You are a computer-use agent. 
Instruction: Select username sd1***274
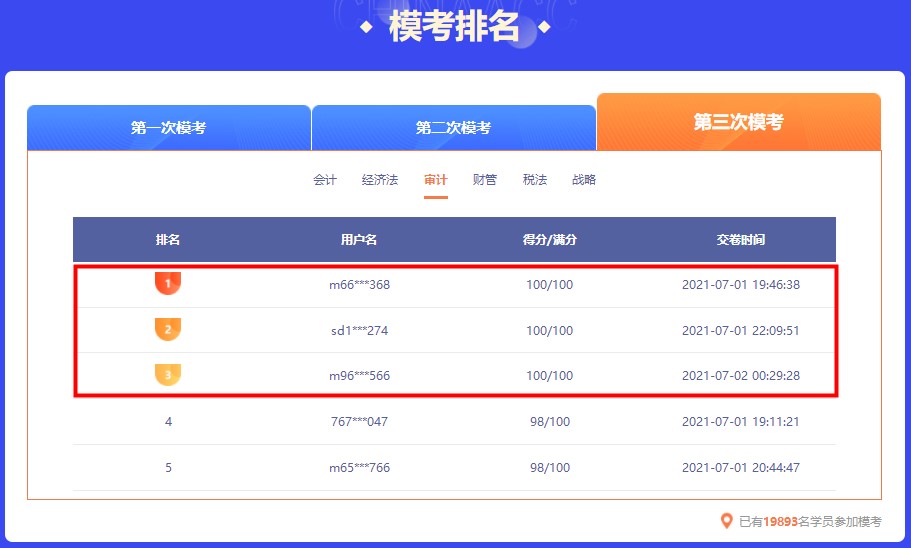360,331
